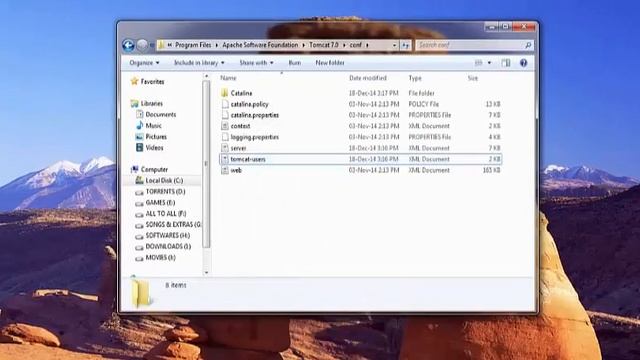Screen dimensions: 640x360
Task: Select the web XML file icon
Action: point(224,170)
